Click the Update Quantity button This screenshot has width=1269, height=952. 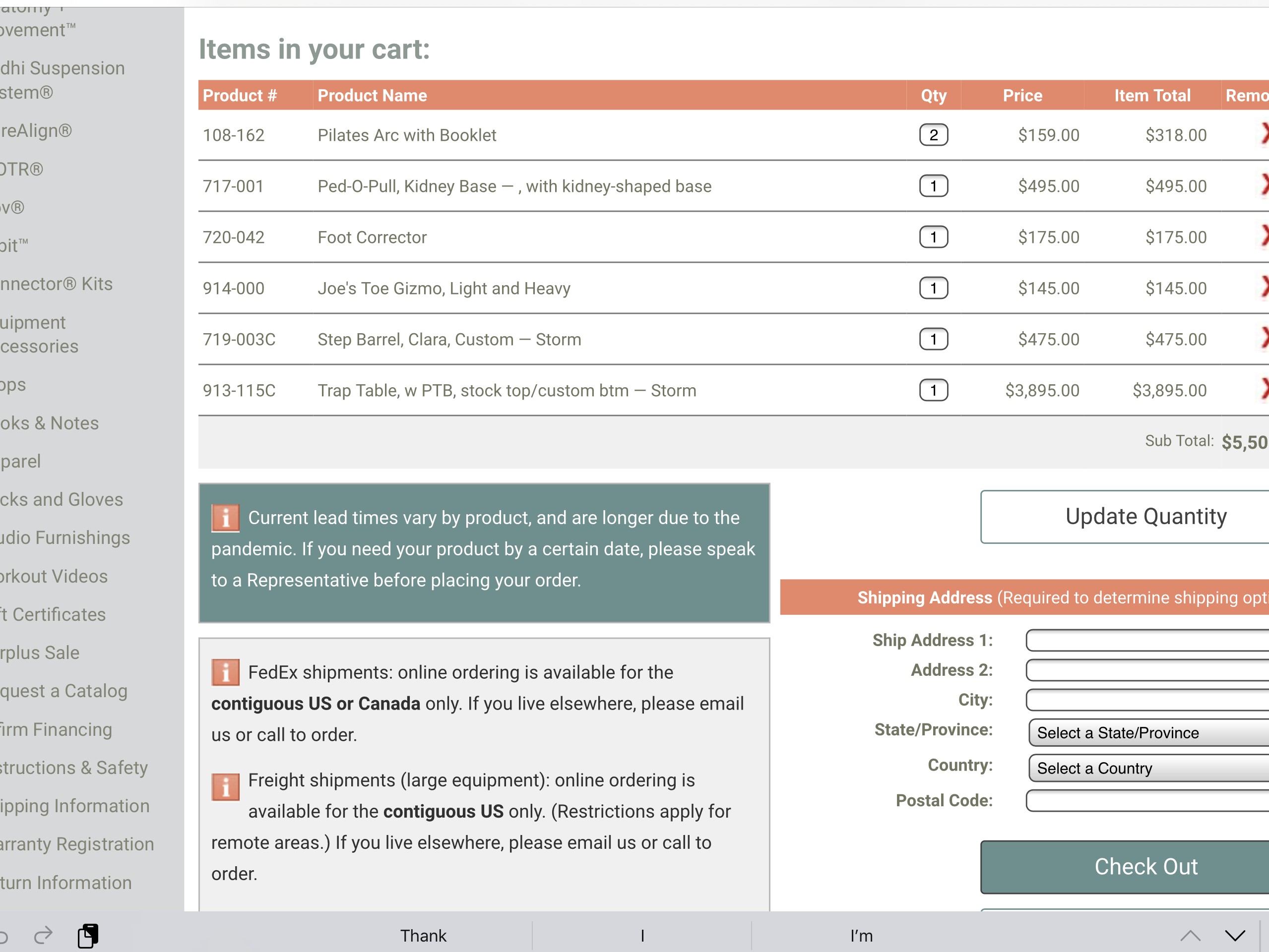point(1125,516)
